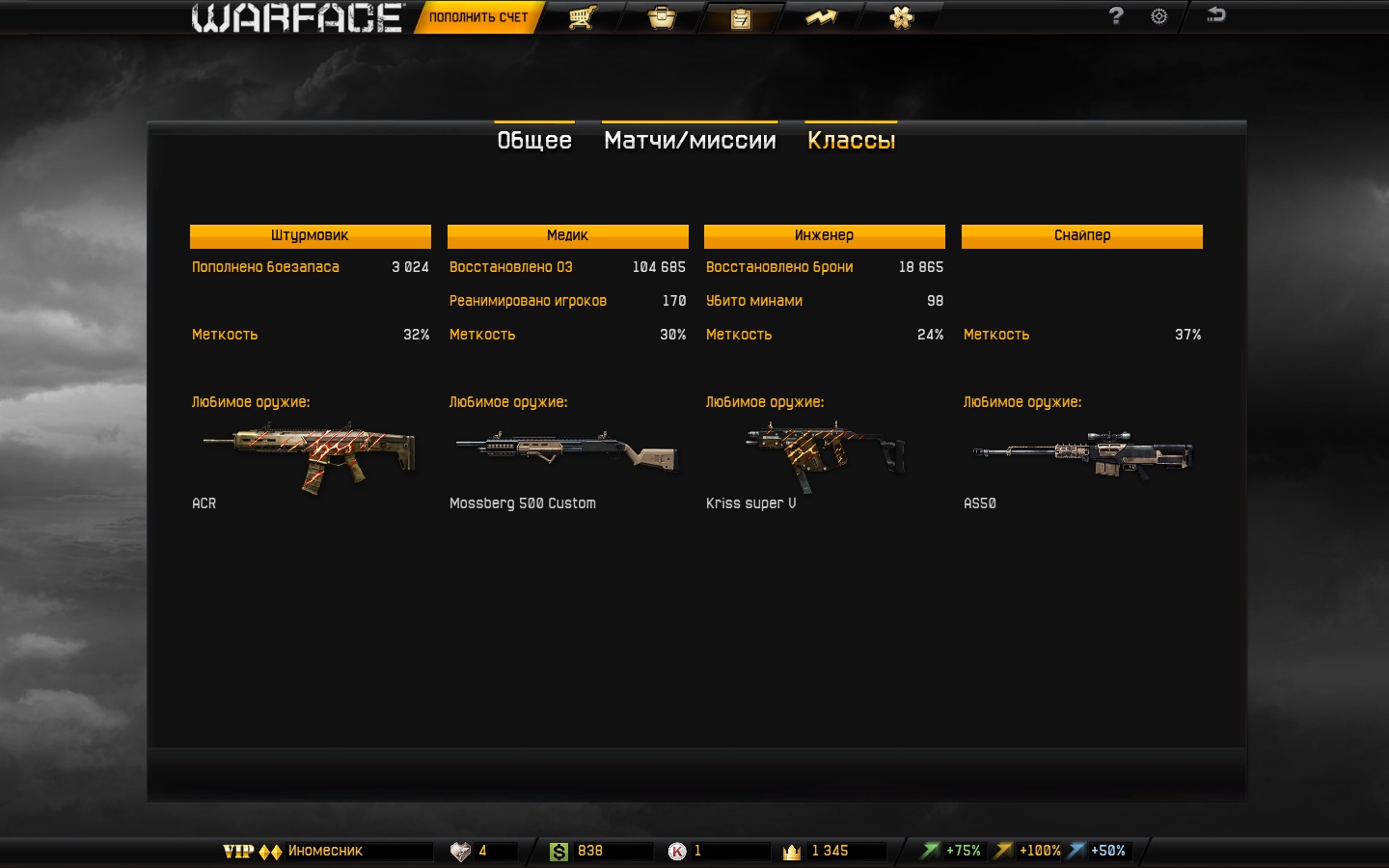Screen dimensions: 1389x868
Task: Click the Mossberg 500 Custom name label
Action: (523, 503)
